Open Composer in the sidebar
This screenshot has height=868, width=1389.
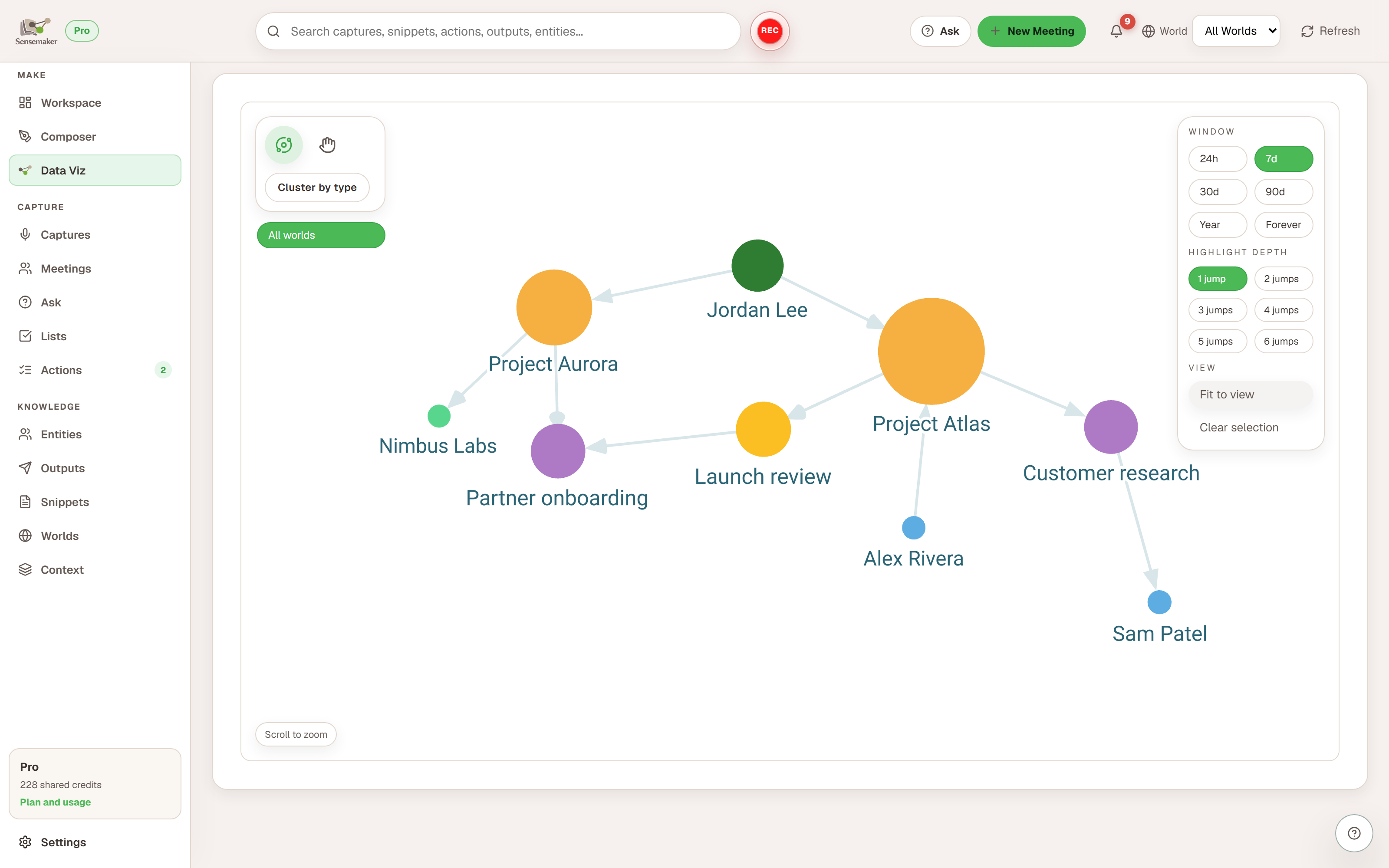pos(95,137)
